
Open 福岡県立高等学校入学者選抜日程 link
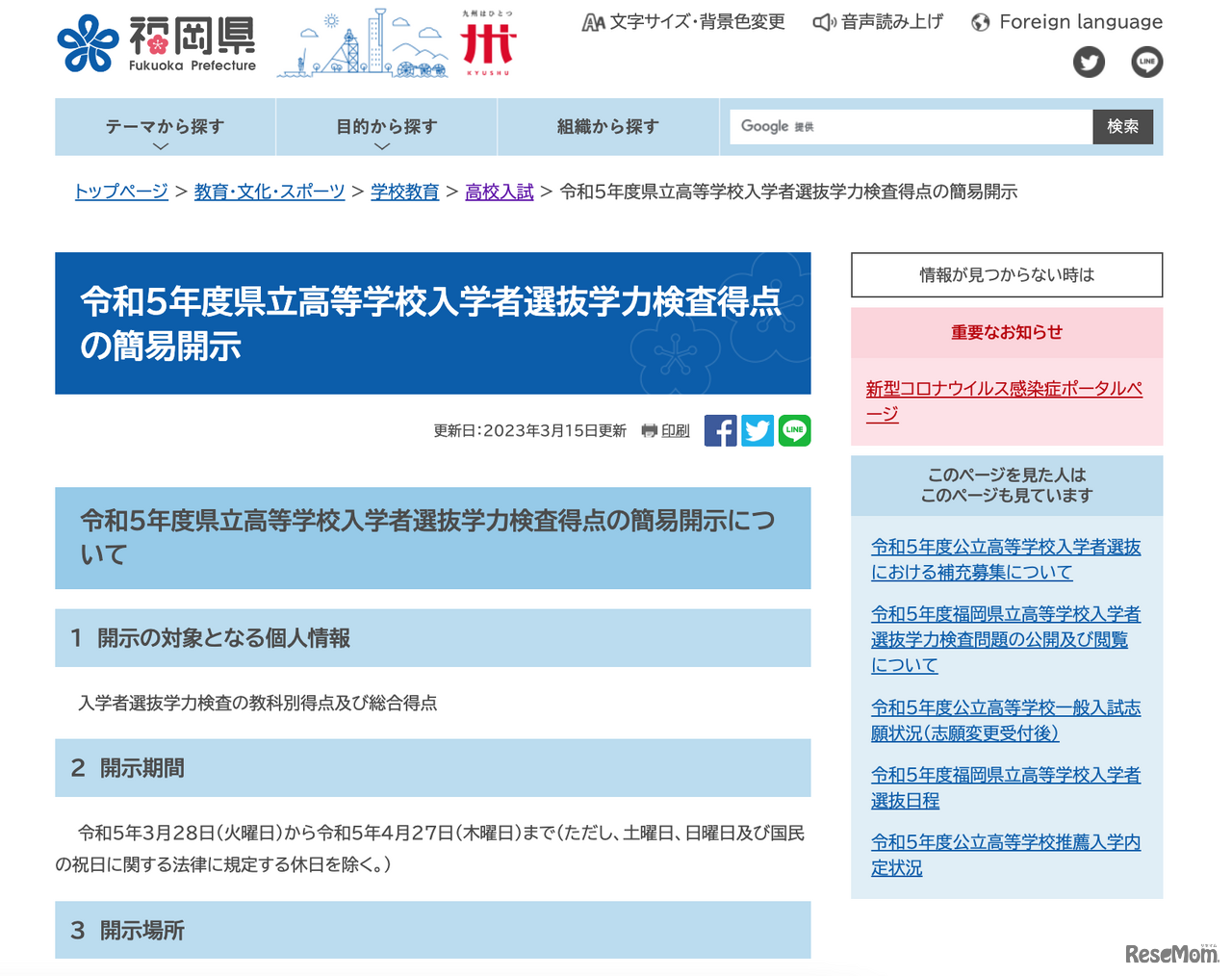(1006, 787)
